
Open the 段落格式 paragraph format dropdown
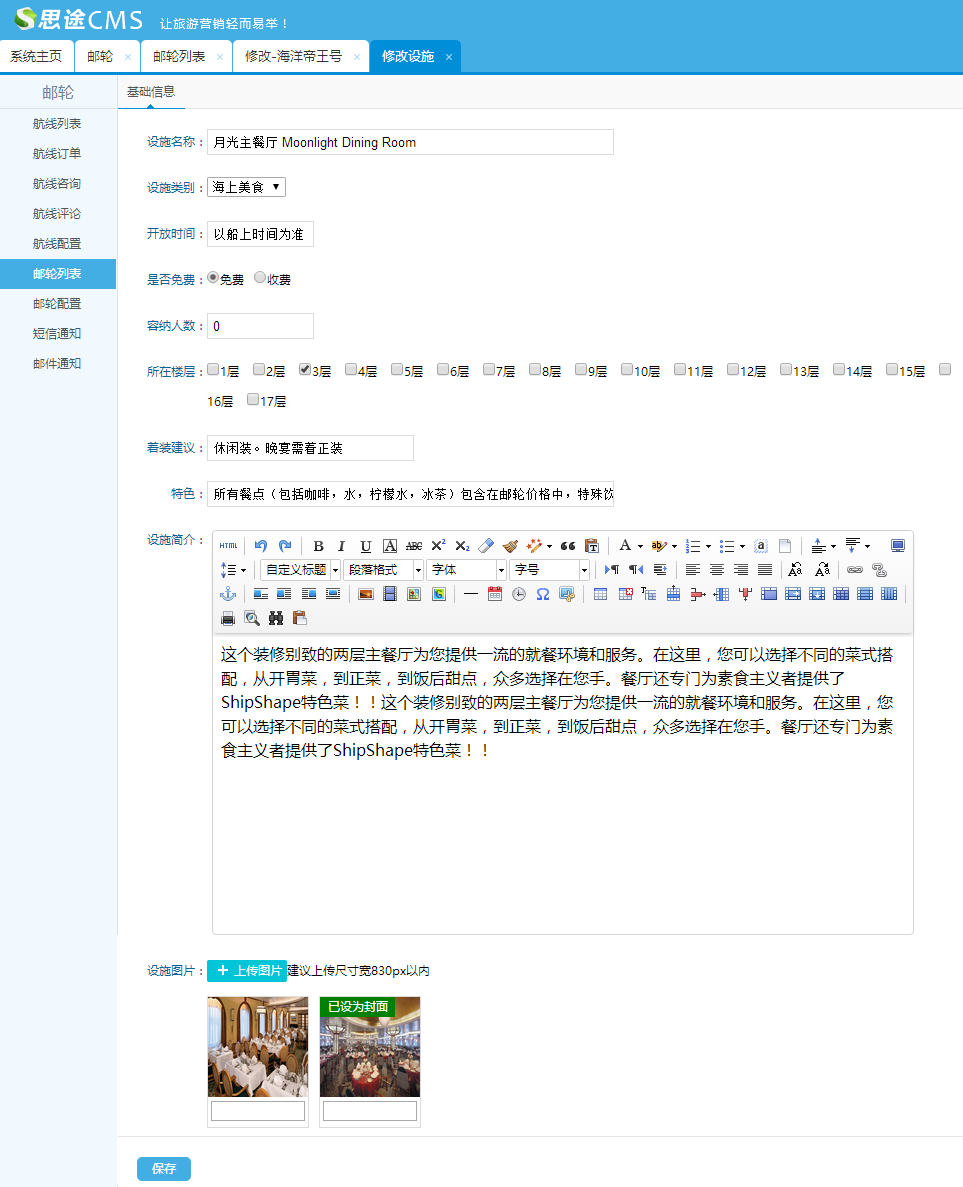tap(384, 570)
